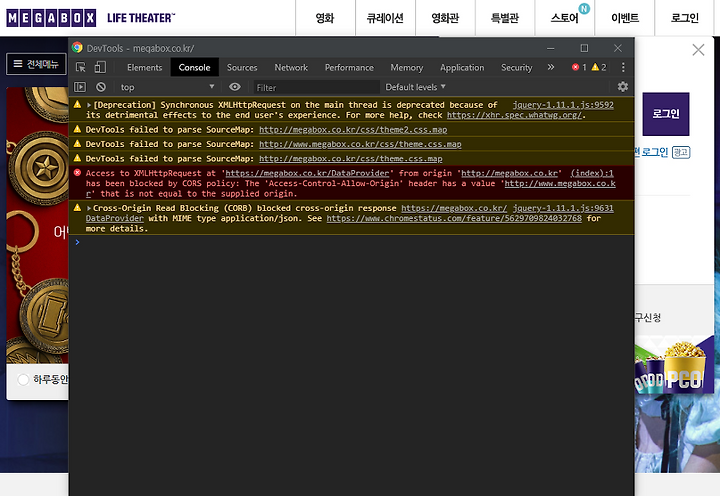Clear the console with the ban icon
The height and width of the screenshot is (496, 720).
[101, 87]
